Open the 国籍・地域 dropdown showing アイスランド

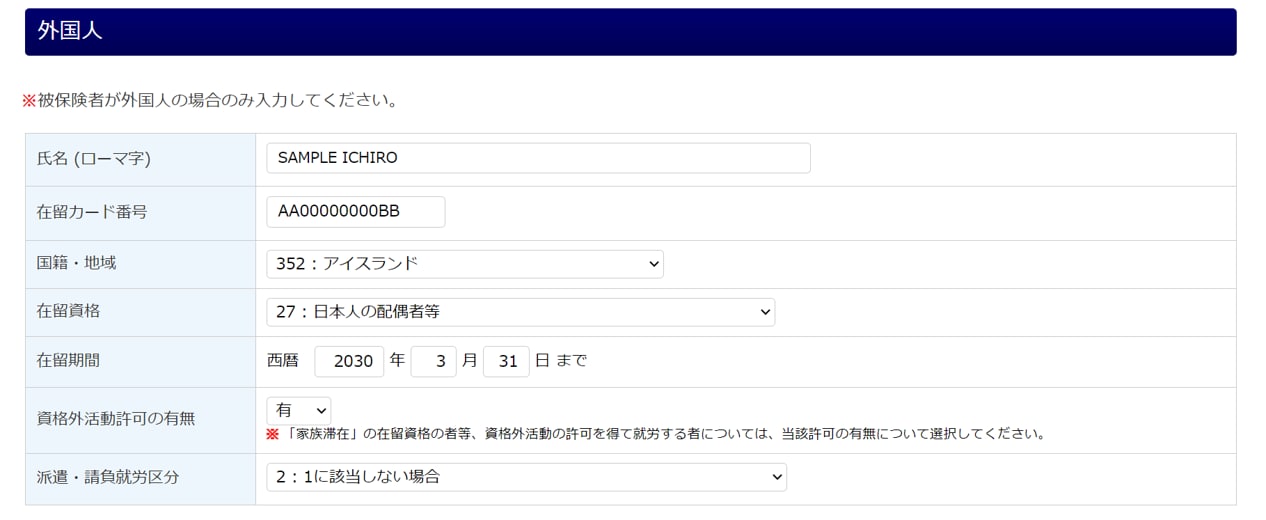[x=465, y=264]
